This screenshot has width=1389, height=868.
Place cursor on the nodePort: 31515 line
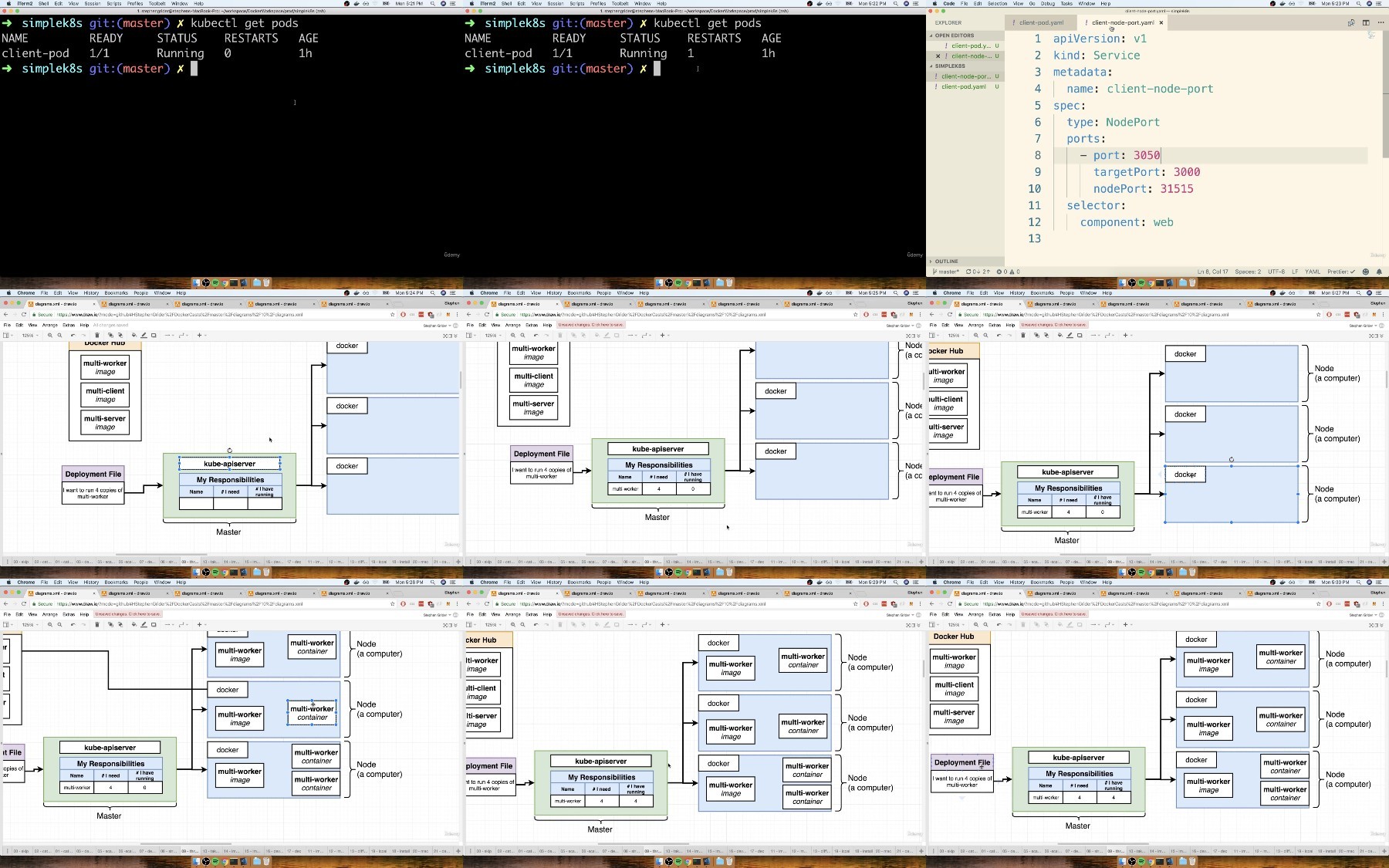click(1143, 188)
